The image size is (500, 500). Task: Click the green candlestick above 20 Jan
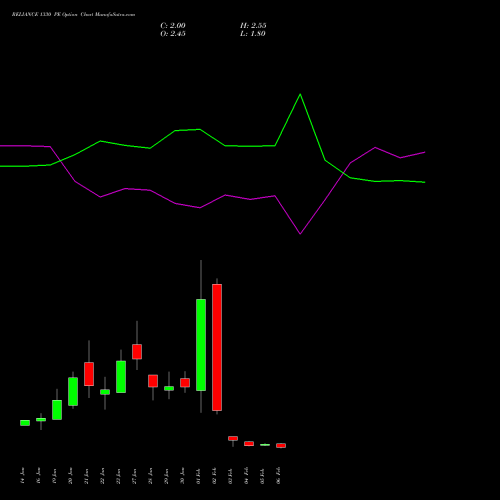[73, 391]
